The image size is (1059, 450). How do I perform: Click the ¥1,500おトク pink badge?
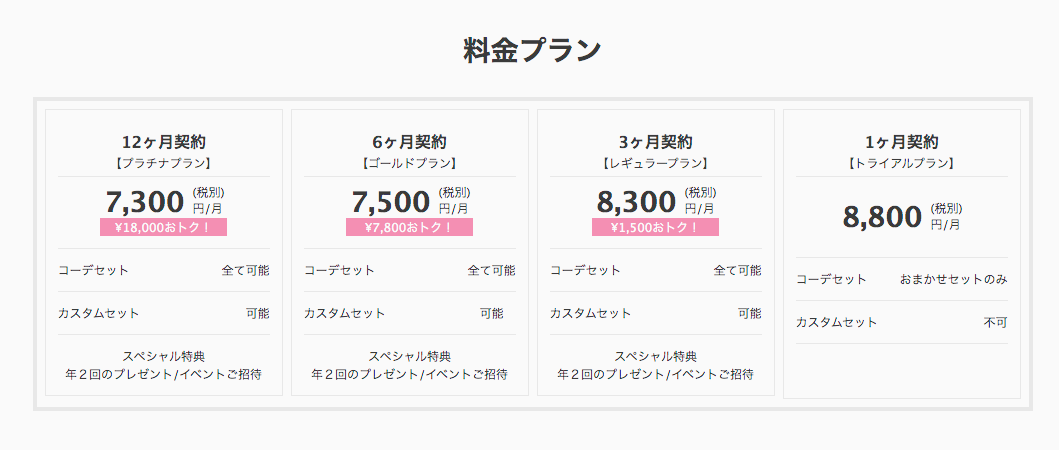[x=655, y=227]
